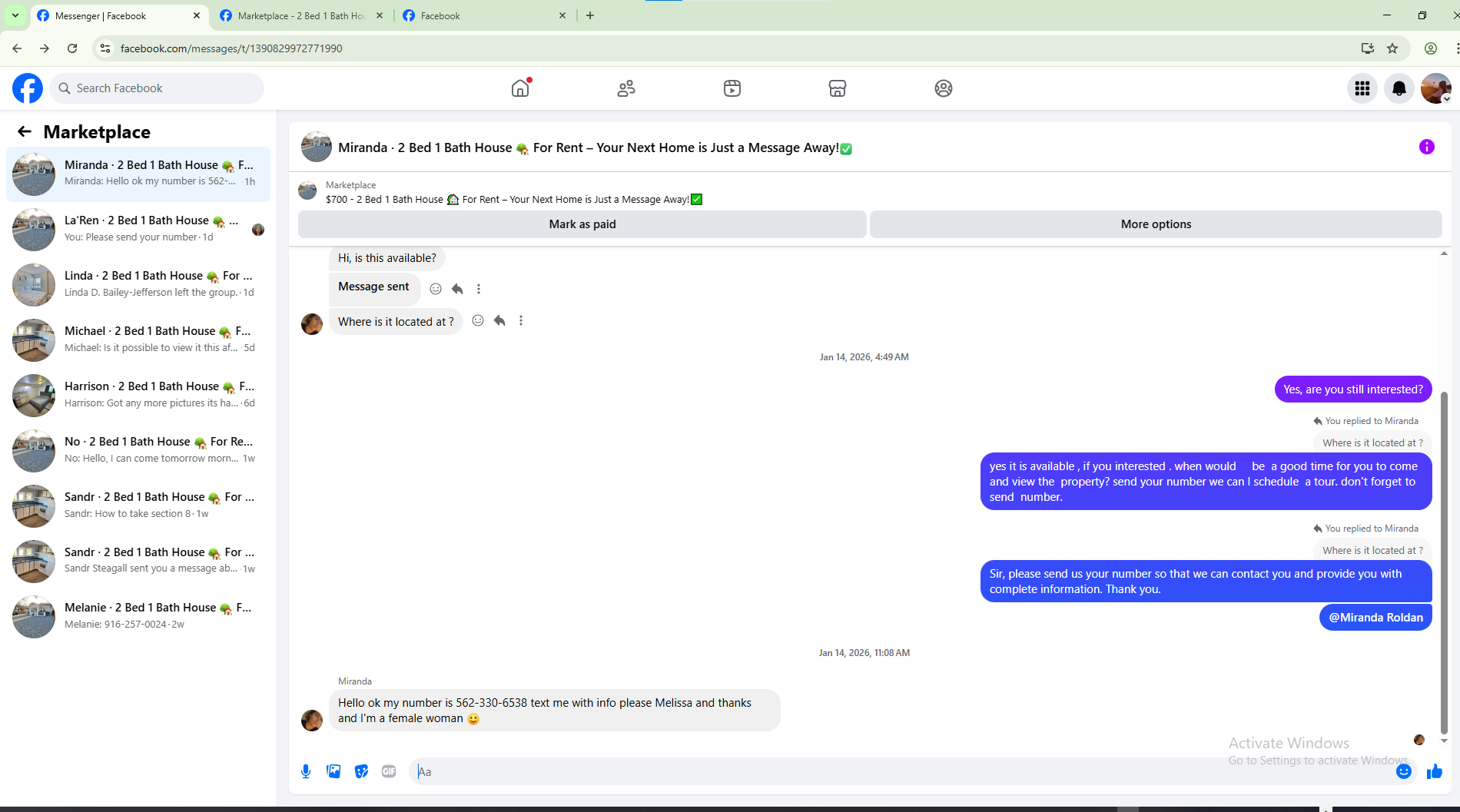Open more options for Message sent
This screenshot has height=812, width=1460.
tap(479, 289)
